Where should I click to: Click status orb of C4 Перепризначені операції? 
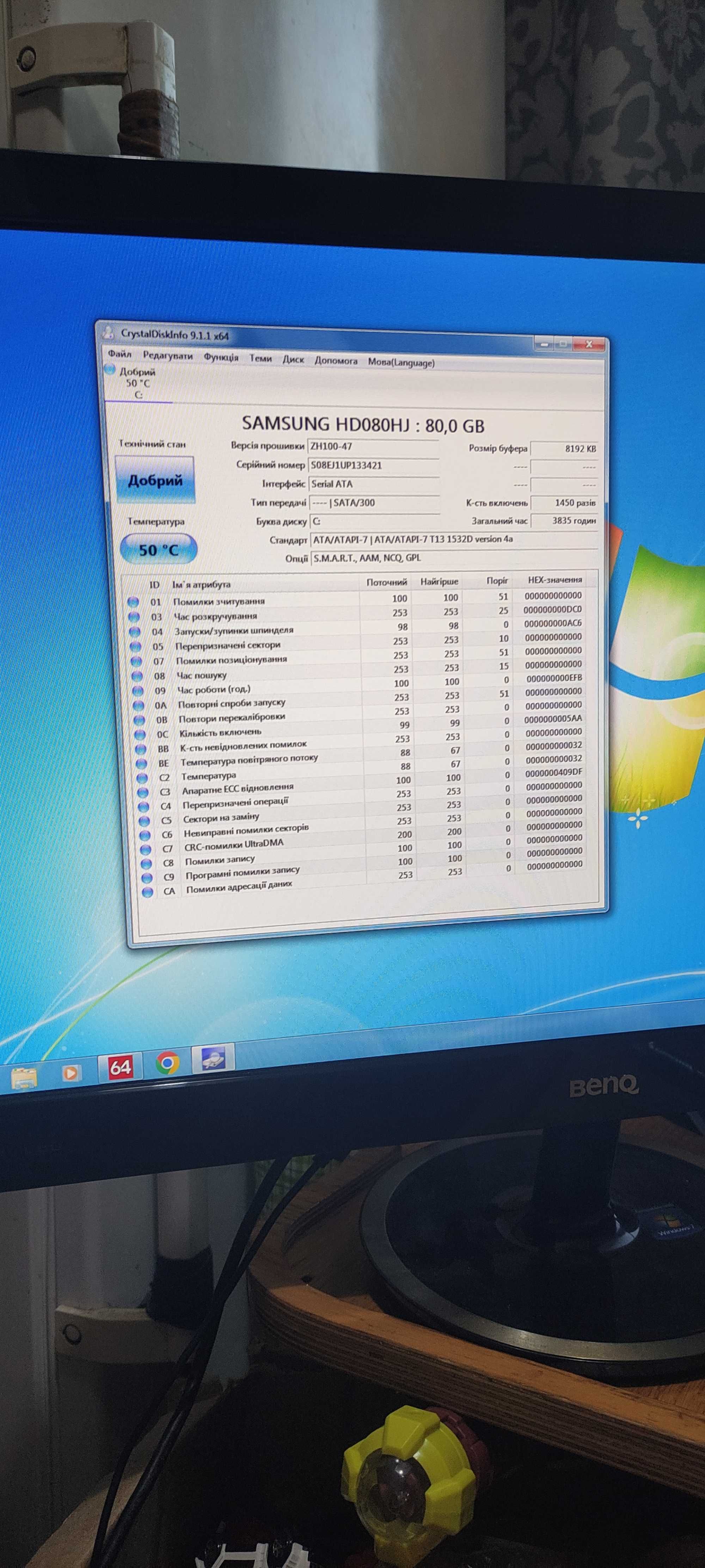tap(143, 807)
